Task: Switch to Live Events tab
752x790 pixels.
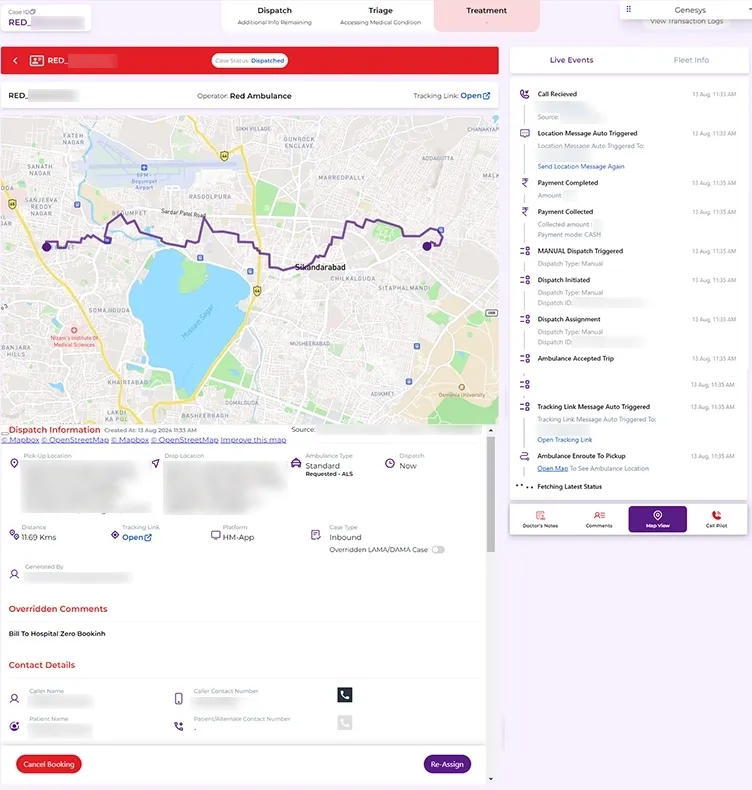Action: click(571, 60)
